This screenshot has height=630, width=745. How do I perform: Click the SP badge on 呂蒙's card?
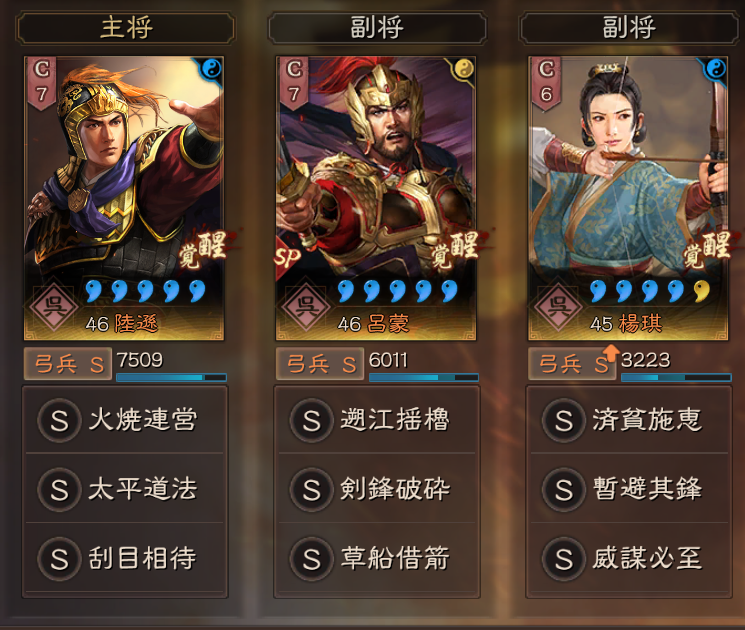[287, 256]
